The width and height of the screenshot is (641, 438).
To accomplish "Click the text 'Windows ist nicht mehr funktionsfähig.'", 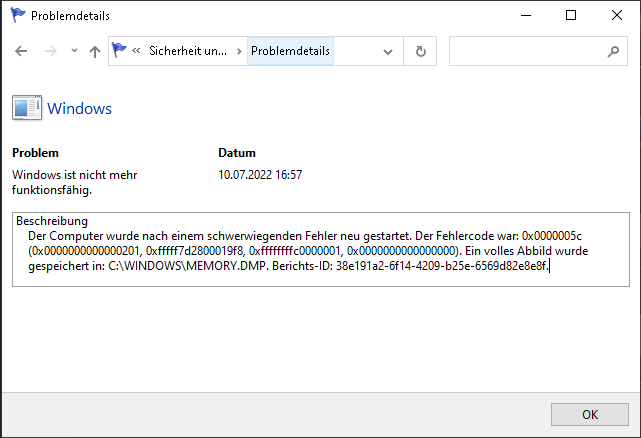I will pos(74,182).
